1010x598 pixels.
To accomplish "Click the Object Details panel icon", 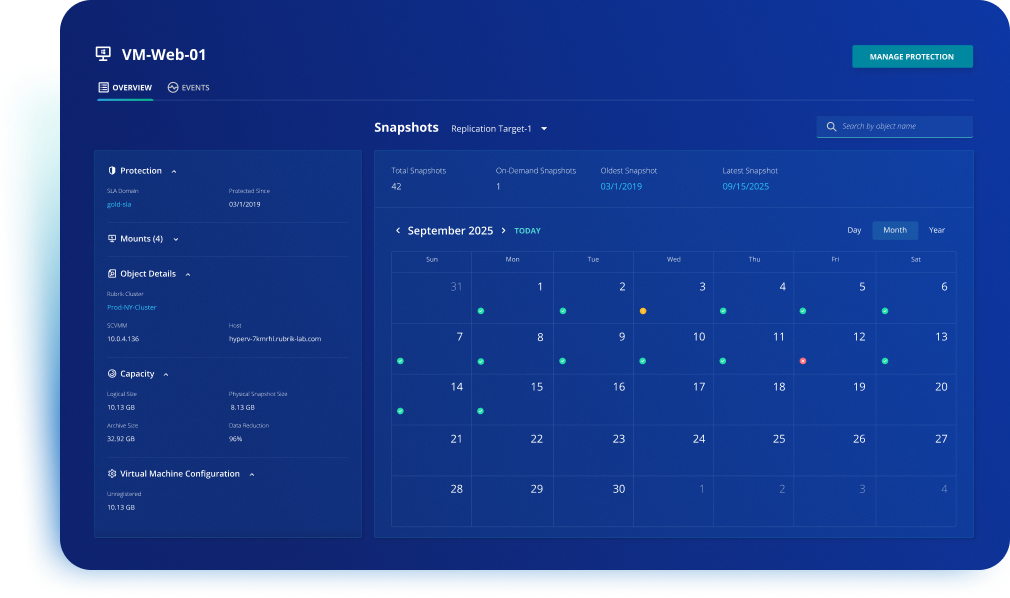I will [111, 273].
